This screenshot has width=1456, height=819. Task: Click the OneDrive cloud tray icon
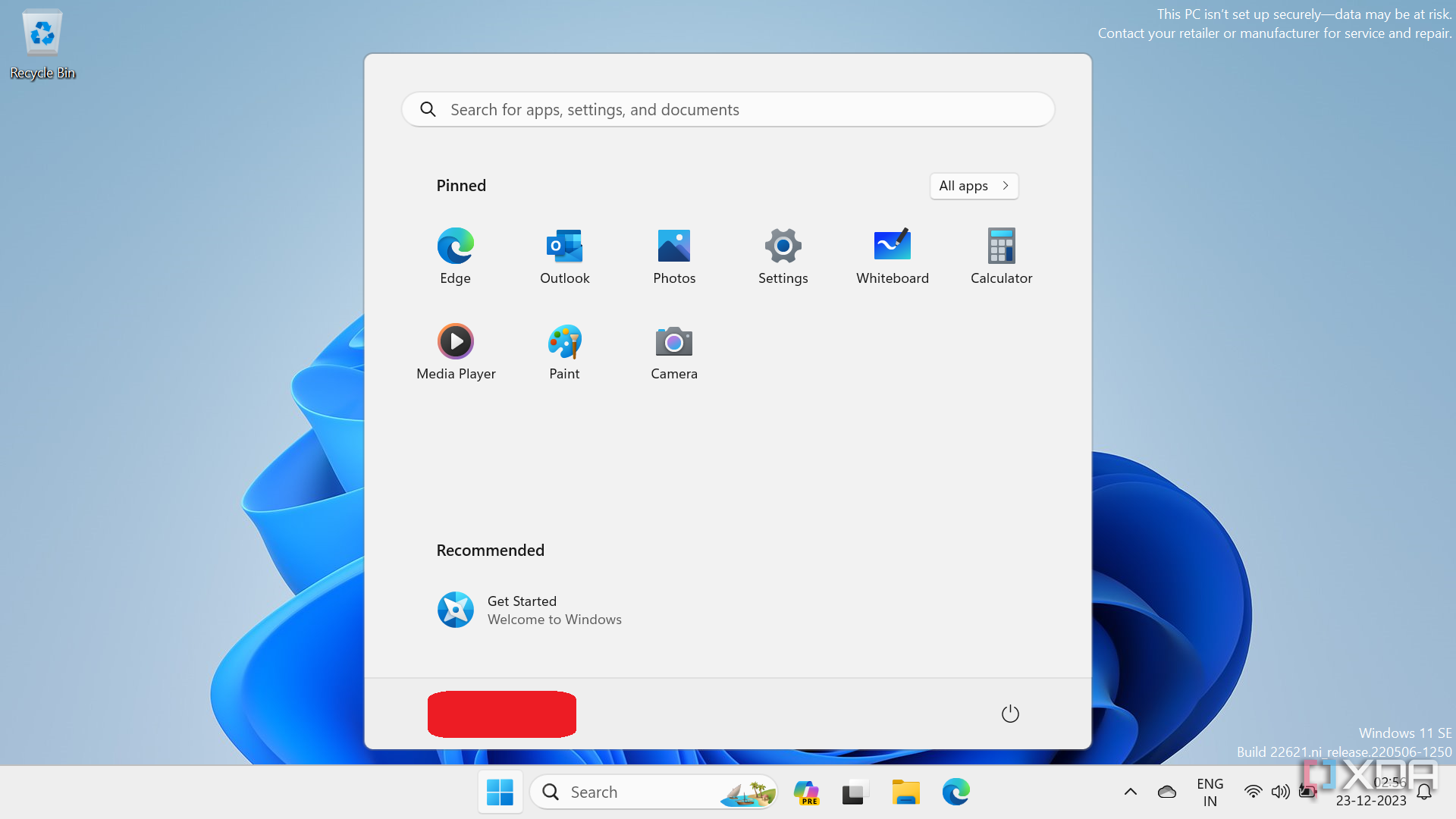tap(1167, 792)
